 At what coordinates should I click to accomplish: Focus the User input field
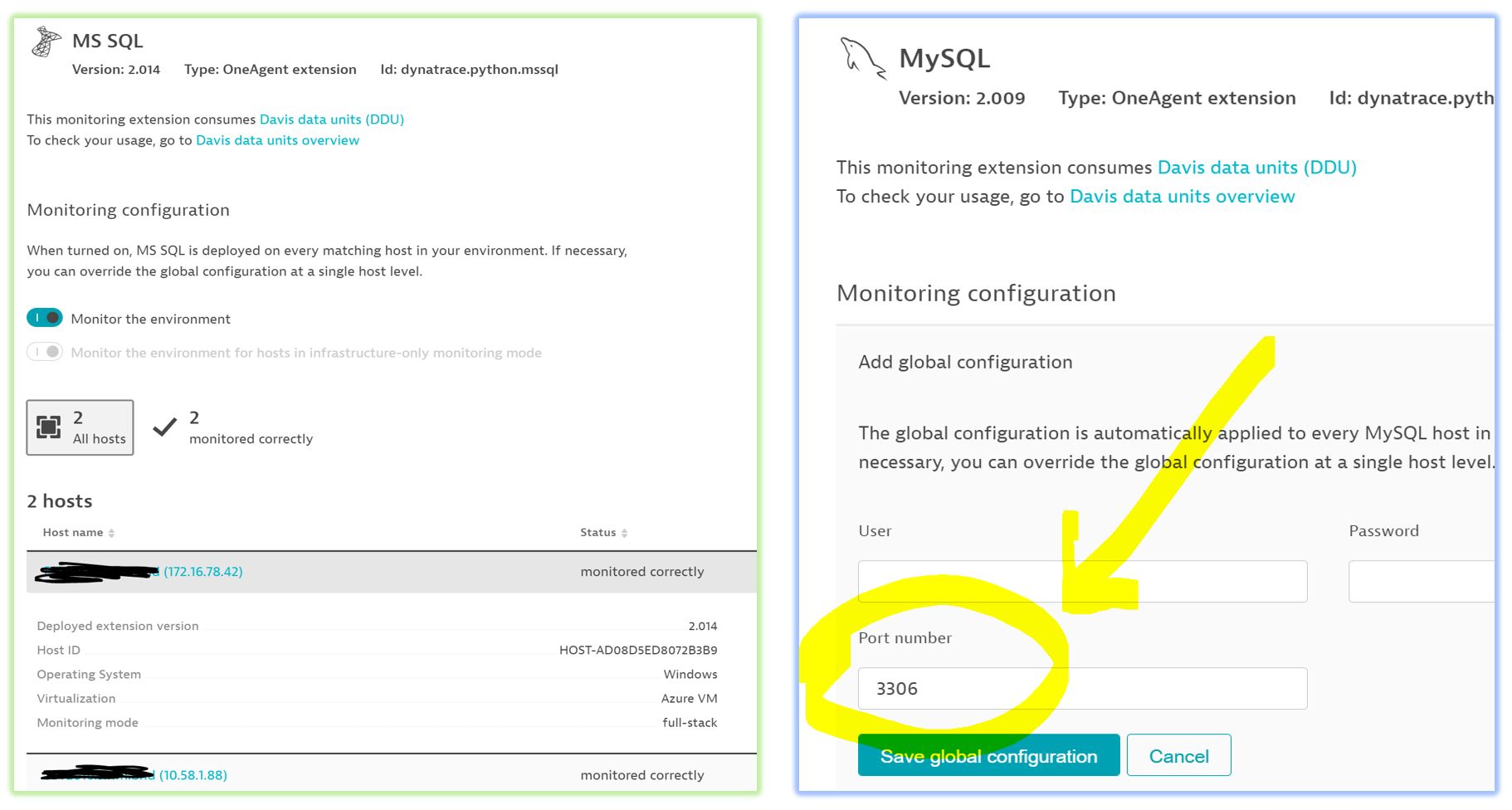tap(1082, 581)
